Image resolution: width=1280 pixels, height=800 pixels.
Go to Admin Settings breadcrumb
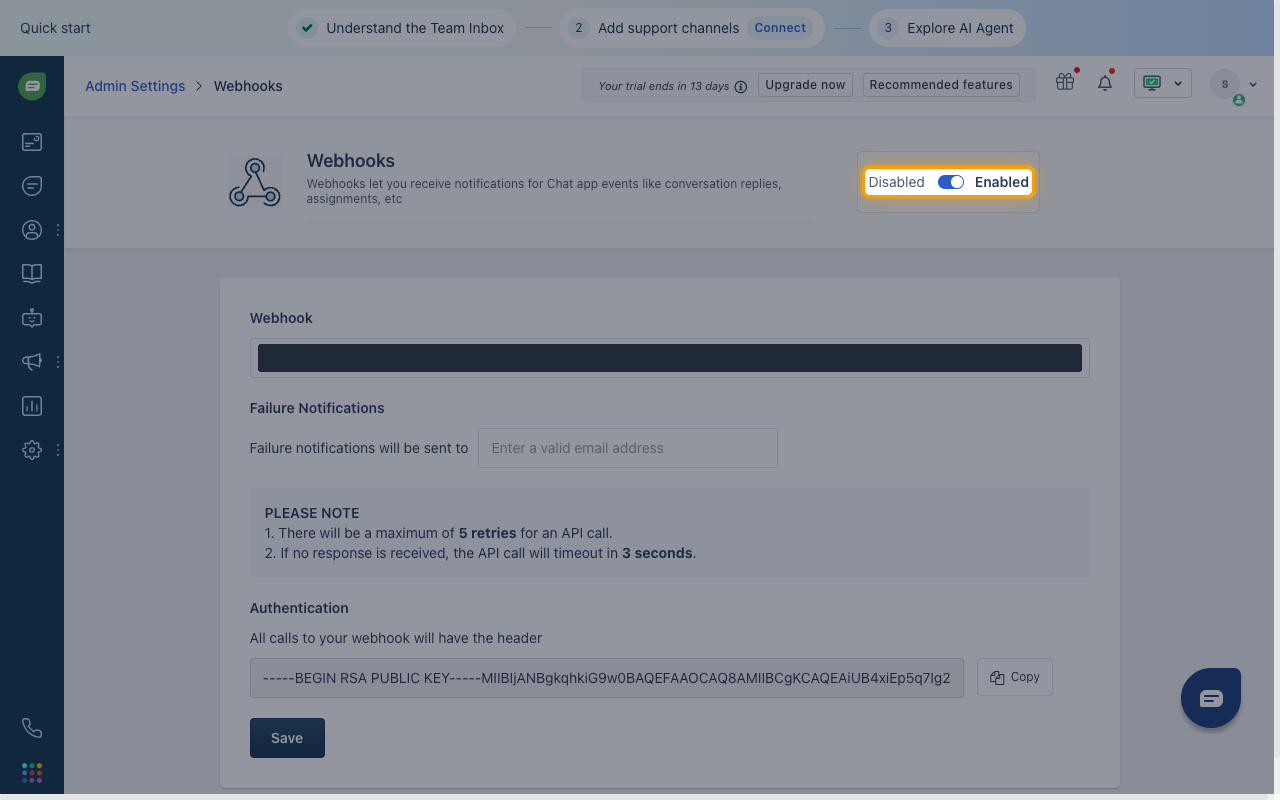[x=135, y=86]
